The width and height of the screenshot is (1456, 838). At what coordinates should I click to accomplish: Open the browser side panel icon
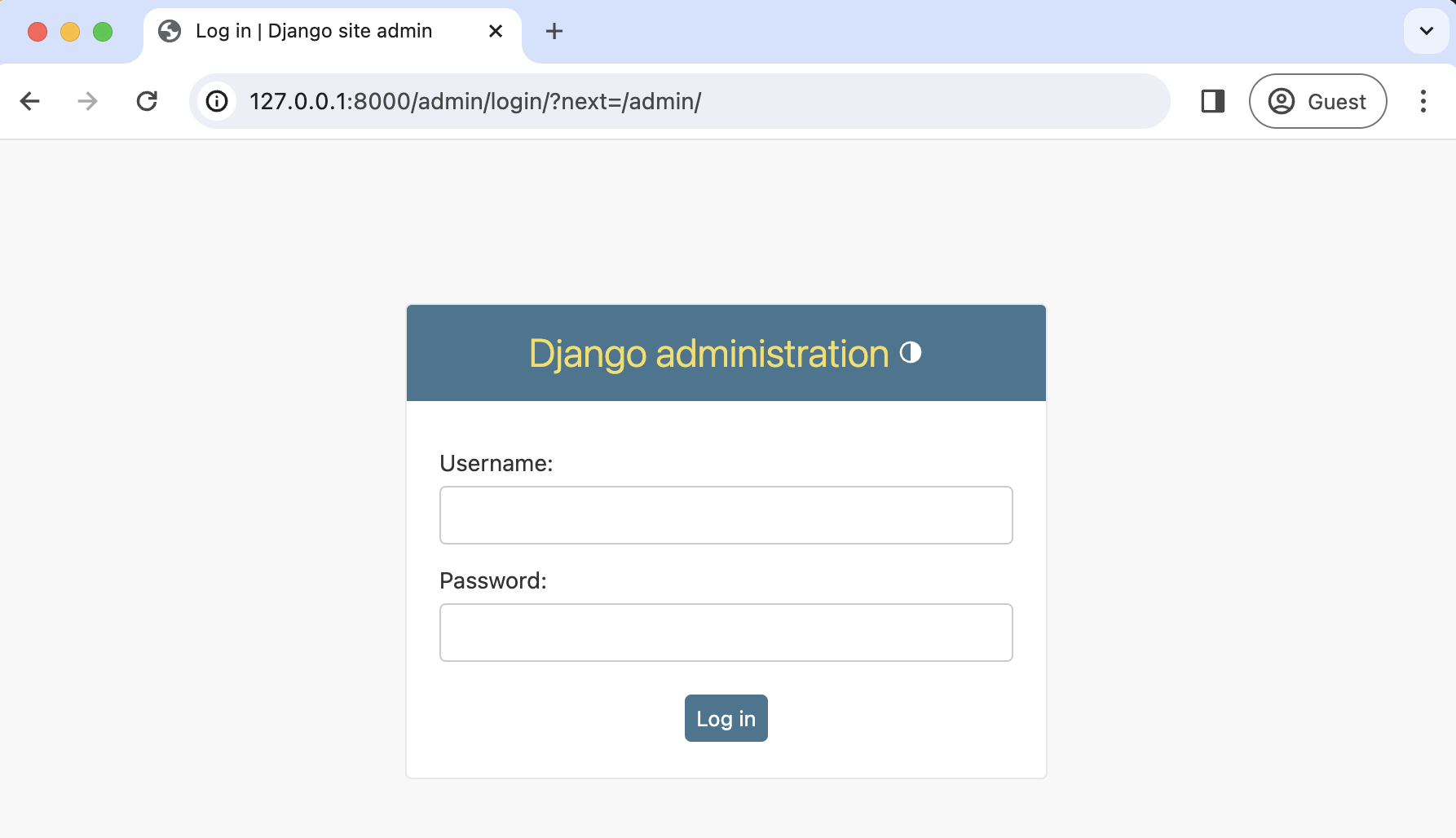(1213, 101)
